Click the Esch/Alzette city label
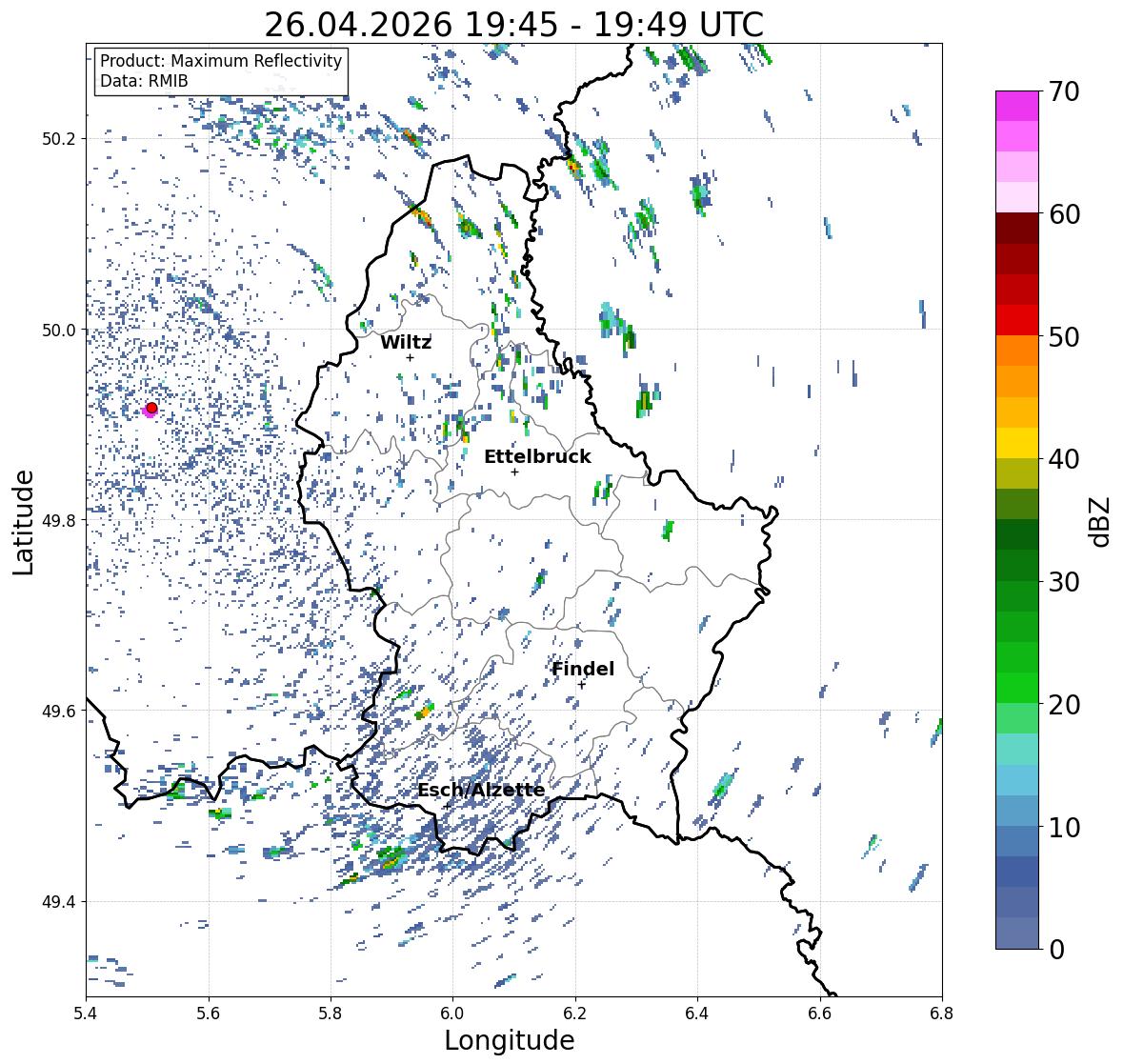This screenshot has height=1064, width=1123. click(x=481, y=790)
